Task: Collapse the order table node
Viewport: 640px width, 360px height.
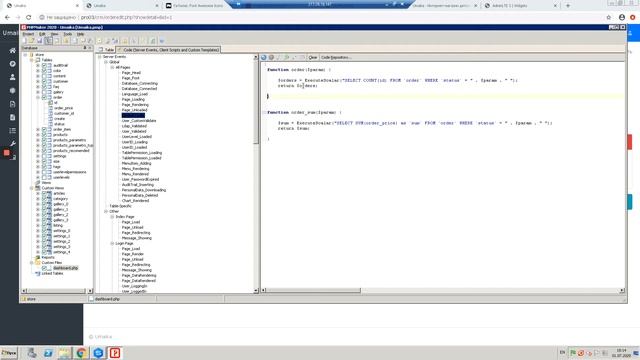Action: coord(38,98)
